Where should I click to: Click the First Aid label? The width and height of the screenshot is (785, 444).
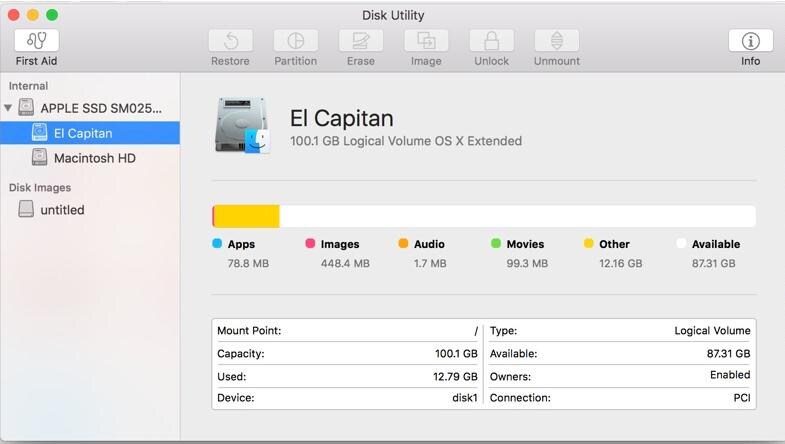tap(37, 61)
